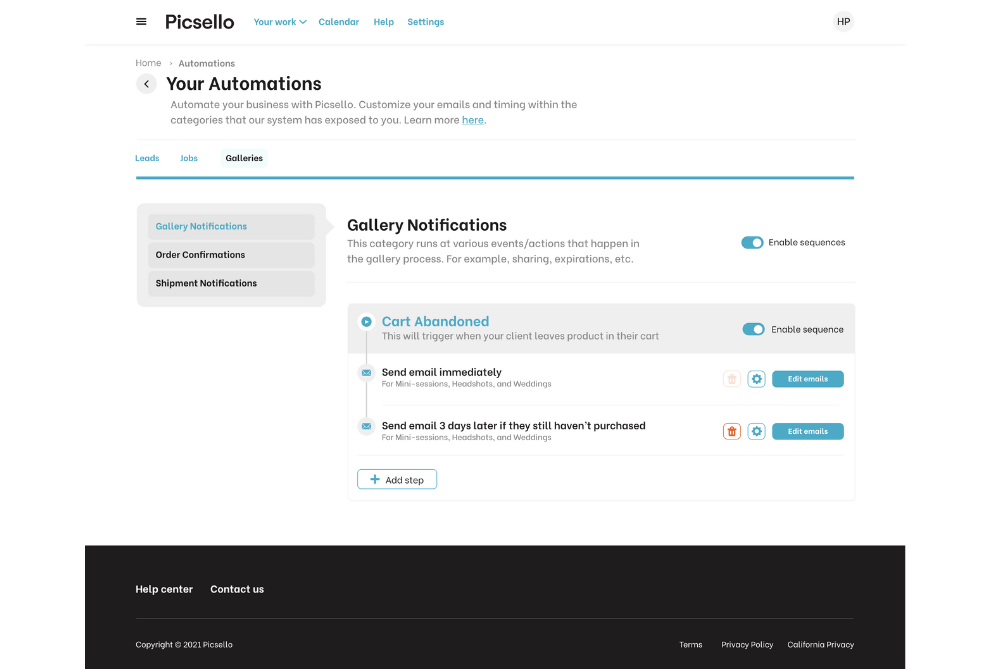Screen dimensions: 990x669
Task: Delete the 3-days-later step via trash icon
Action: click(x=731, y=431)
